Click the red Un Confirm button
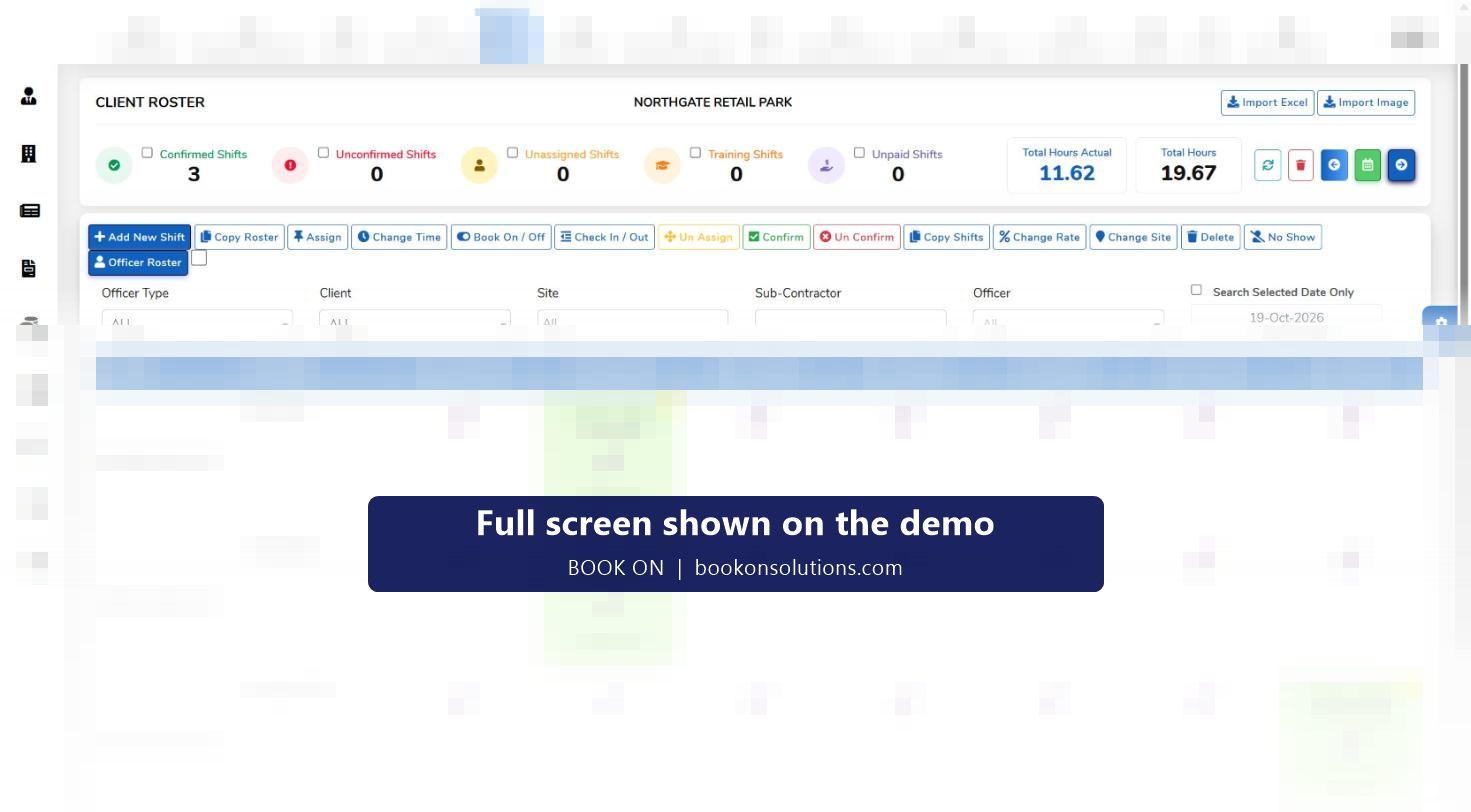 [x=857, y=237]
